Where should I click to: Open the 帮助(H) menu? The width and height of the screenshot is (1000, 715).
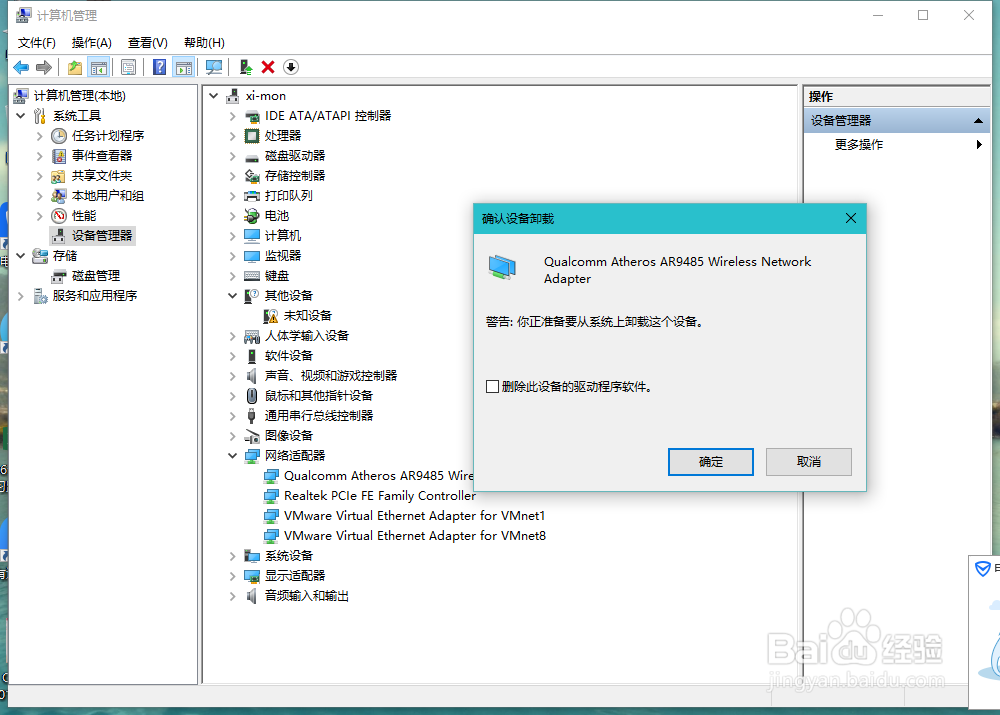point(204,43)
